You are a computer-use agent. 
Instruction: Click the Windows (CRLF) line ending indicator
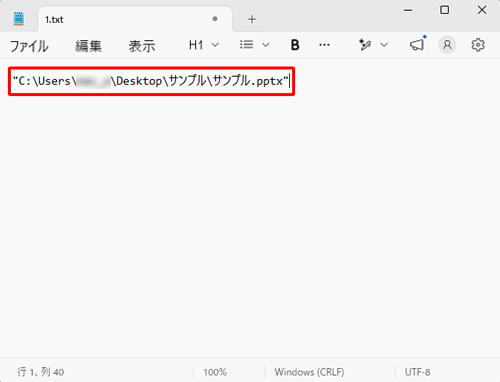(309, 372)
